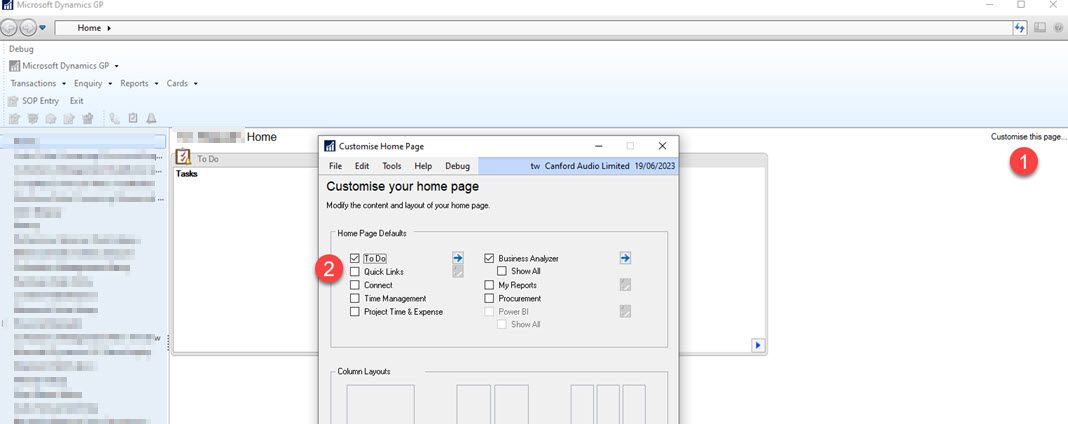Click the Back navigation arrow button
Viewport: 1068px width, 424px height.
[9, 28]
